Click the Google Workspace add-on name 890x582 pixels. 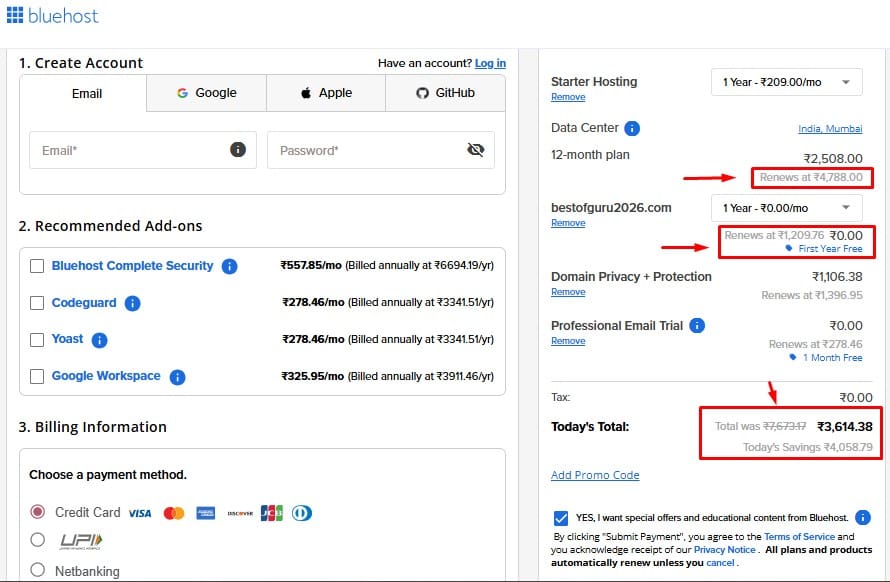pos(106,376)
